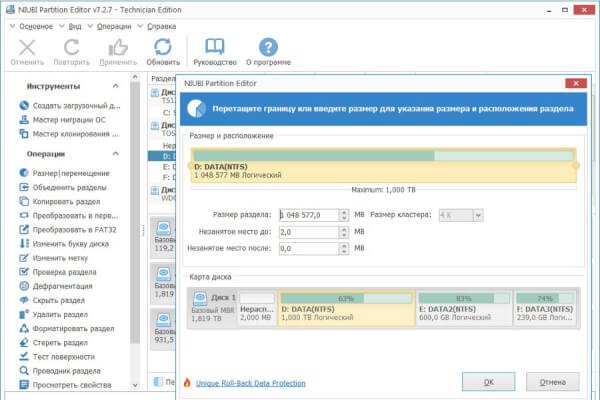Click stepper arrows of Незанятое место после
The width and height of the screenshot is (600, 400).
click(x=344, y=248)
